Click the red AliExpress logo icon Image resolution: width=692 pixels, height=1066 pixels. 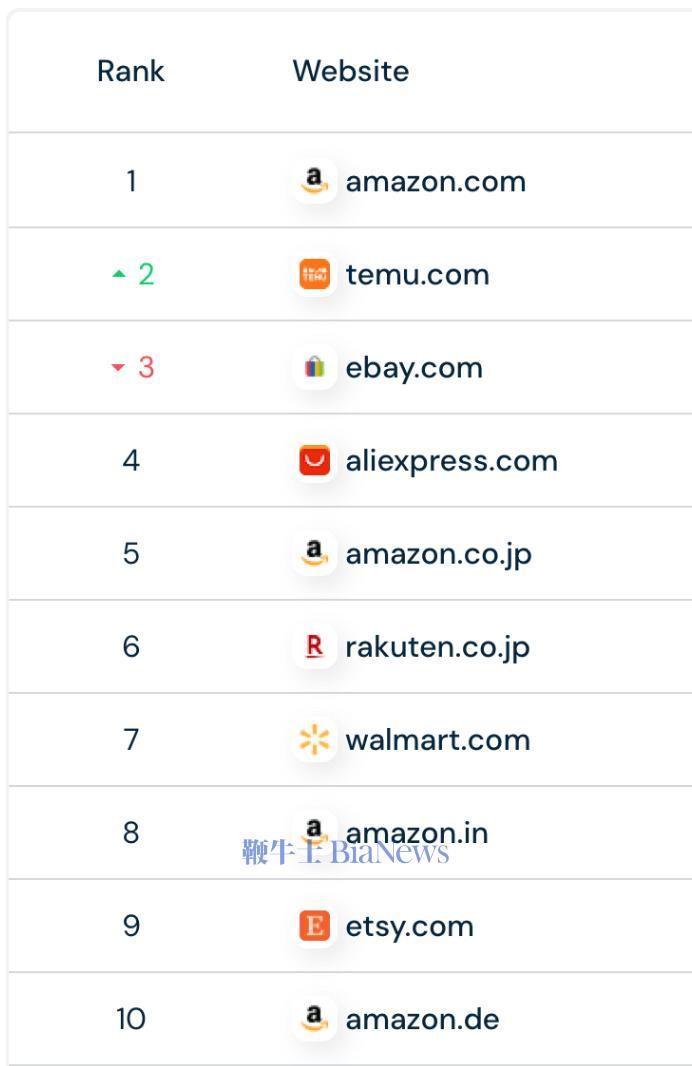tap(314, 460)
